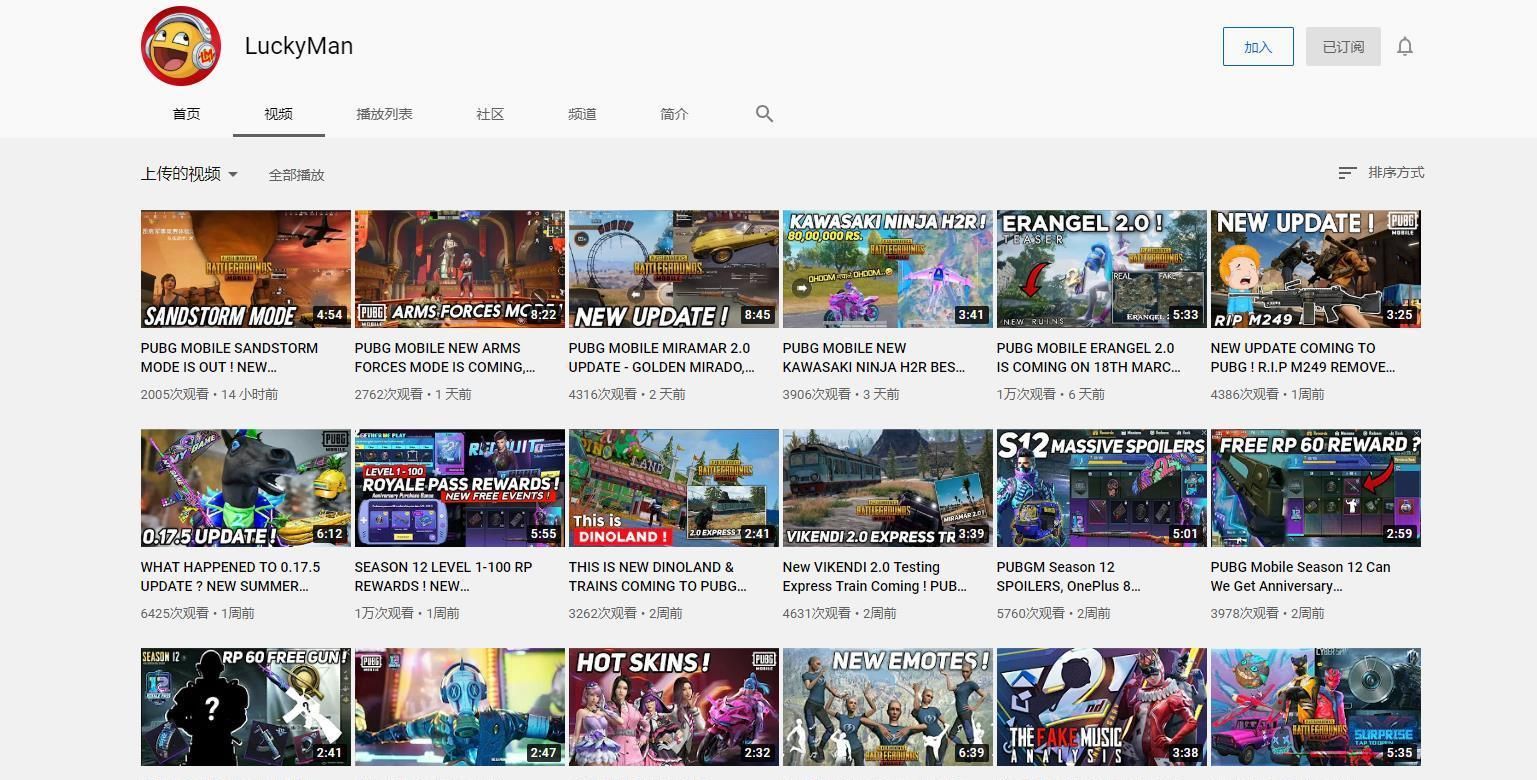
Task: Click the 4316次观看 • 2 天前 text
Action: pos(627,394)
